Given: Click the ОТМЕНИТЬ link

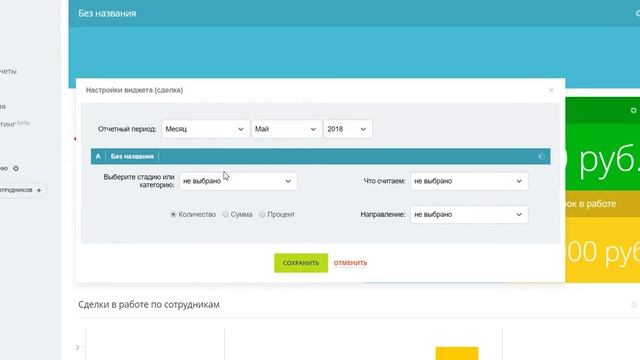Looking at the screenshot, I should pyautogui.click(x=350, y=263).
